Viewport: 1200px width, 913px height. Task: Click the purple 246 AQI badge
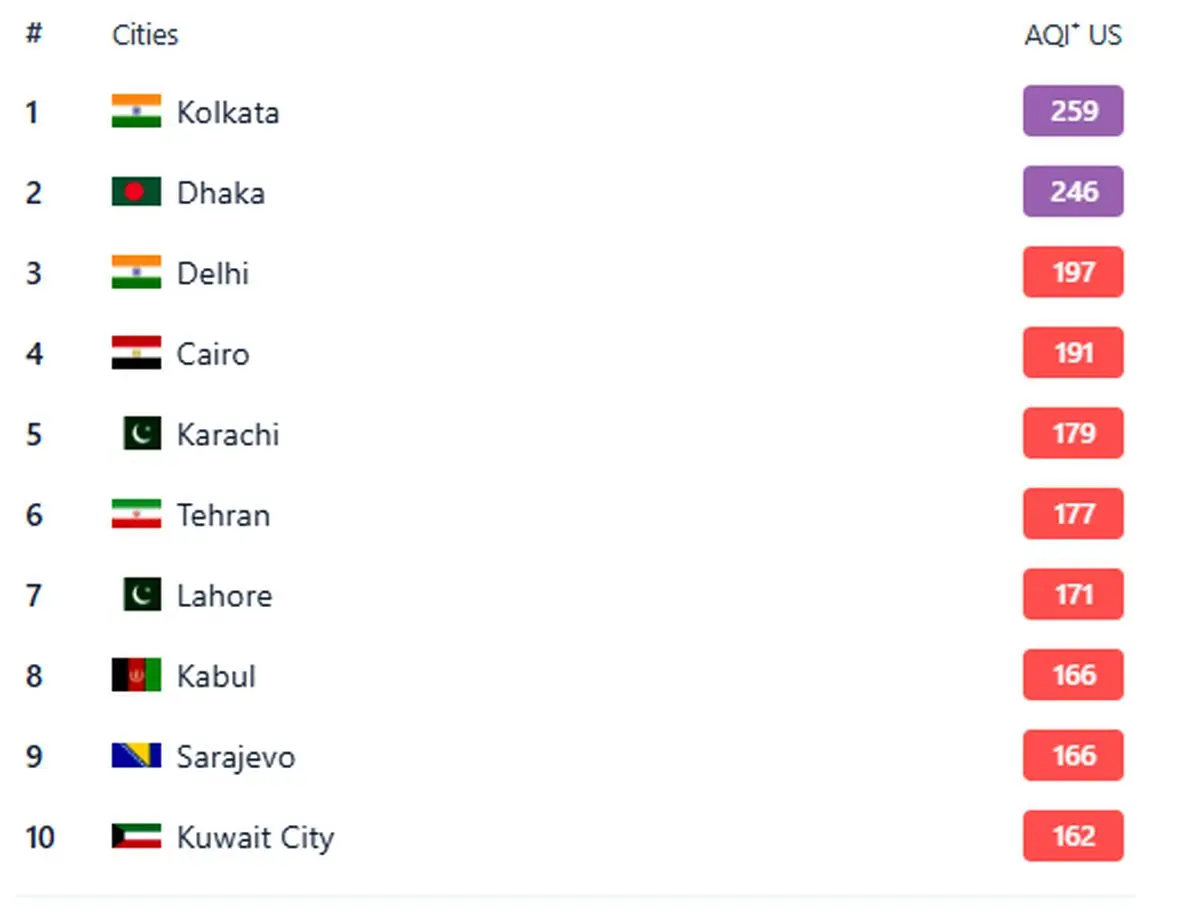[x=1073, y=192]
